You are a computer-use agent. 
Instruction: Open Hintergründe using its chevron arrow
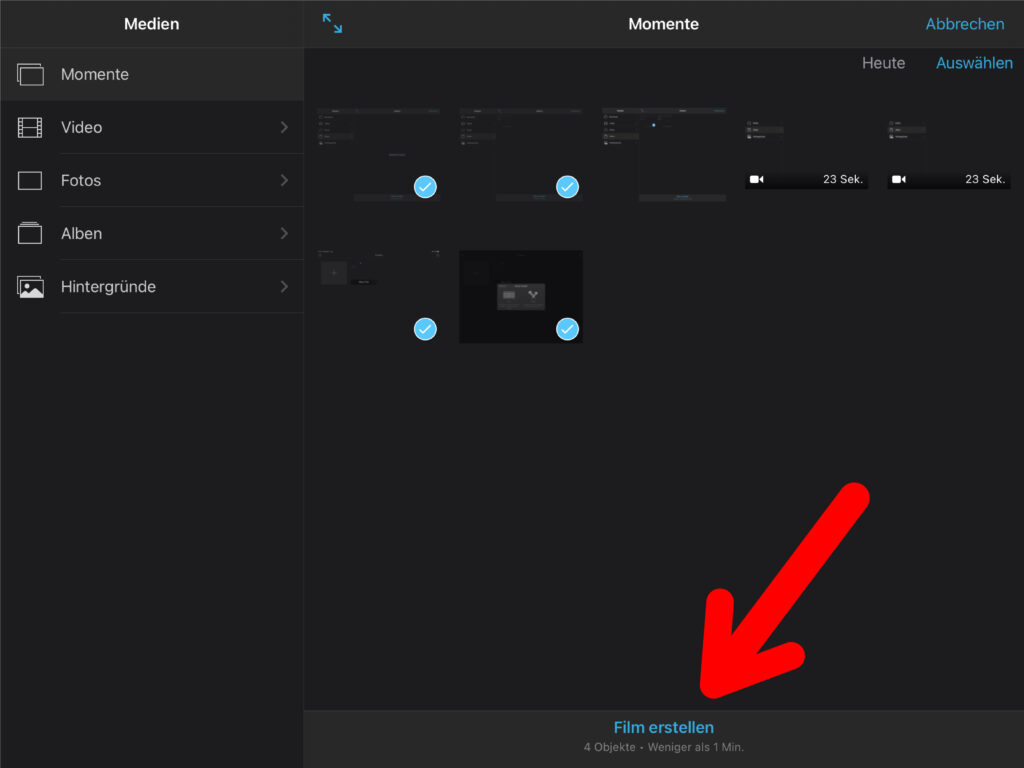pyautogui.click(x=284, y=287)
